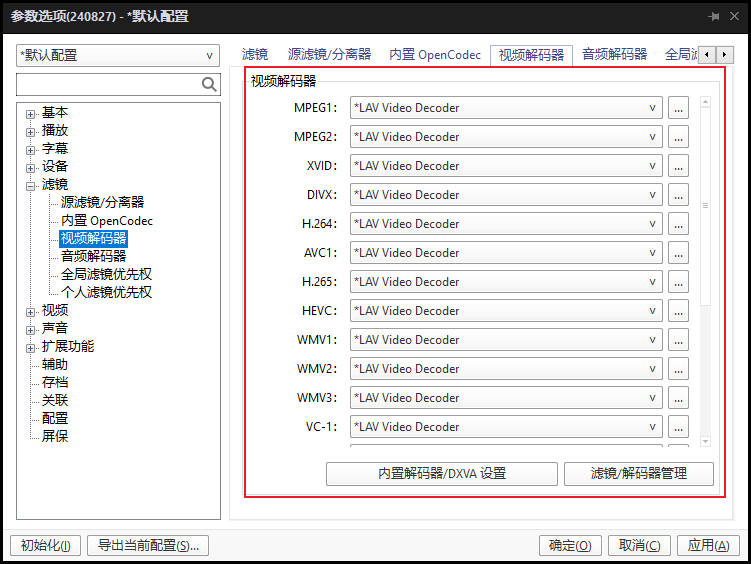Click the 滤镜/解码器管理 button

[x=638, y=474]
